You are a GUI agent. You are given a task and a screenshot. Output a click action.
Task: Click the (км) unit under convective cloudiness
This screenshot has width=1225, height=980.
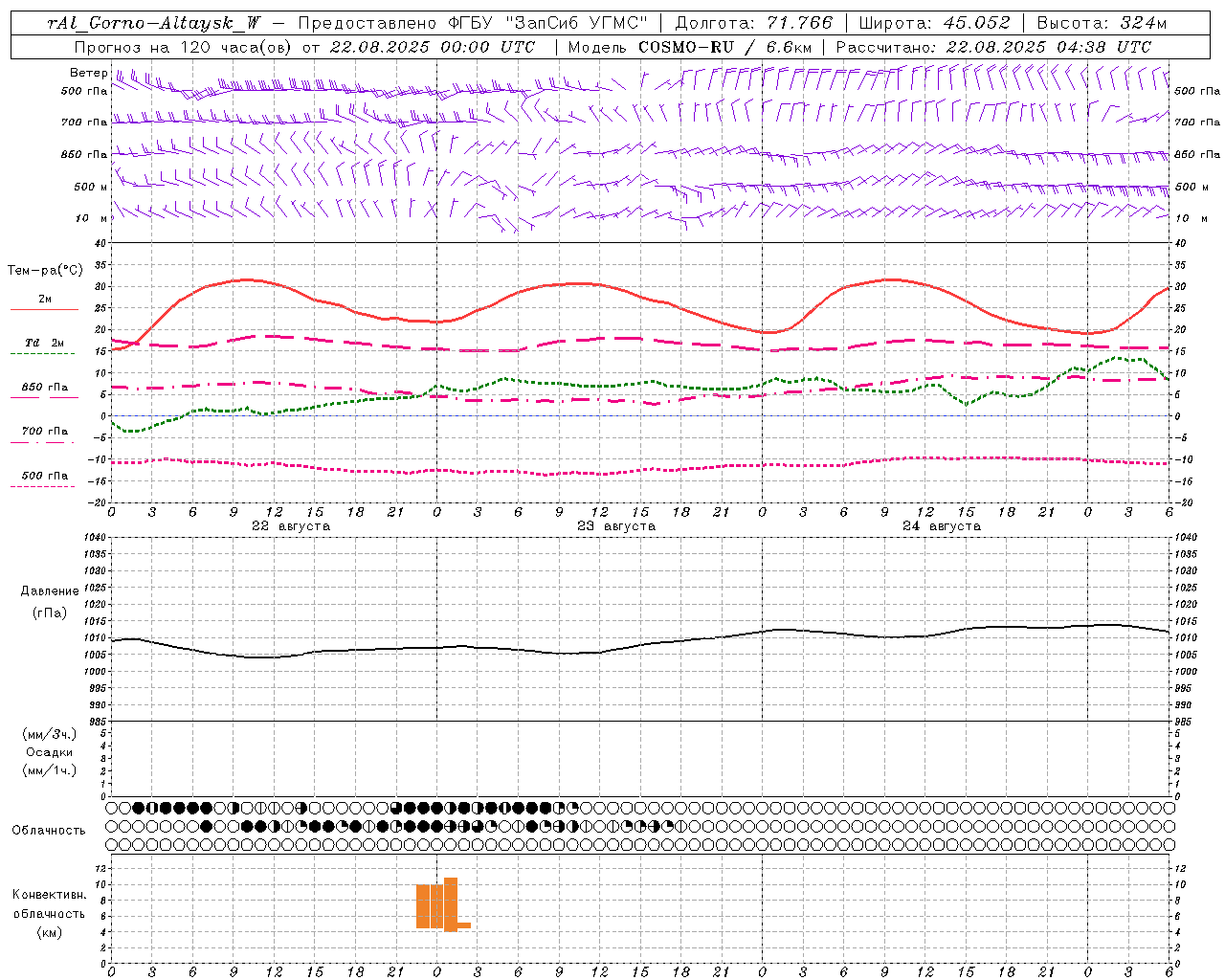(49, 932)
